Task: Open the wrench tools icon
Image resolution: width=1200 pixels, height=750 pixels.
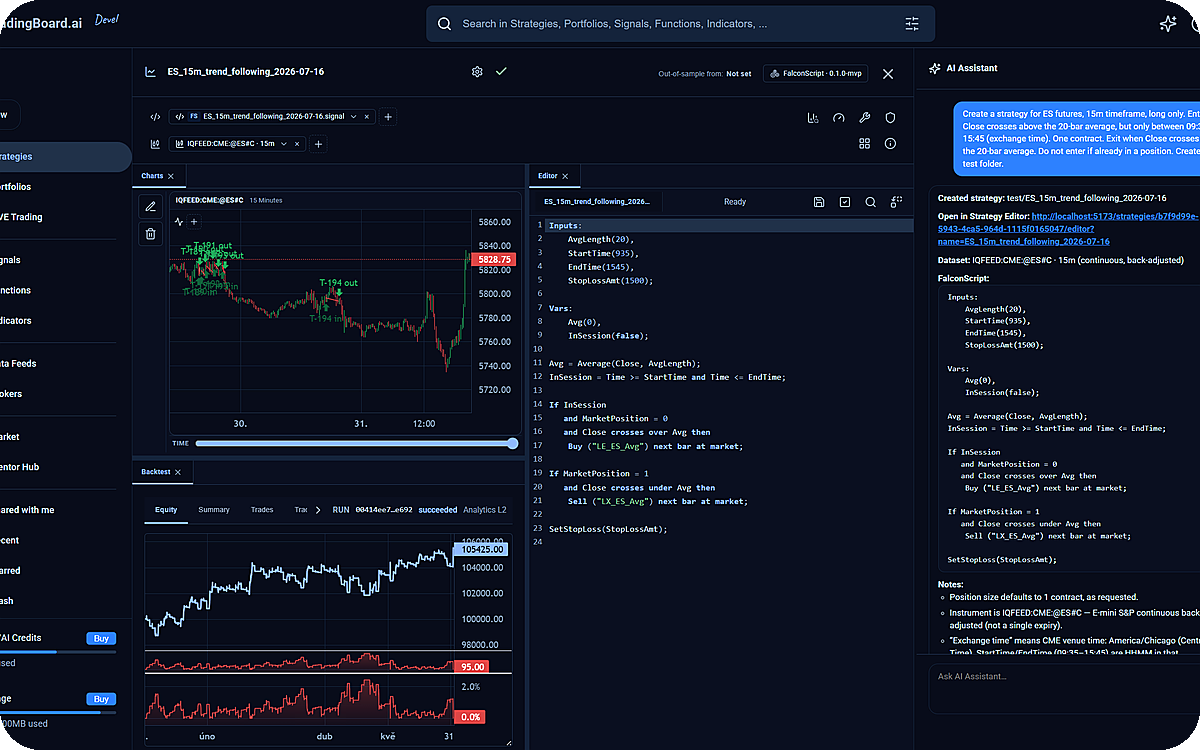Action: click(865, 117)
